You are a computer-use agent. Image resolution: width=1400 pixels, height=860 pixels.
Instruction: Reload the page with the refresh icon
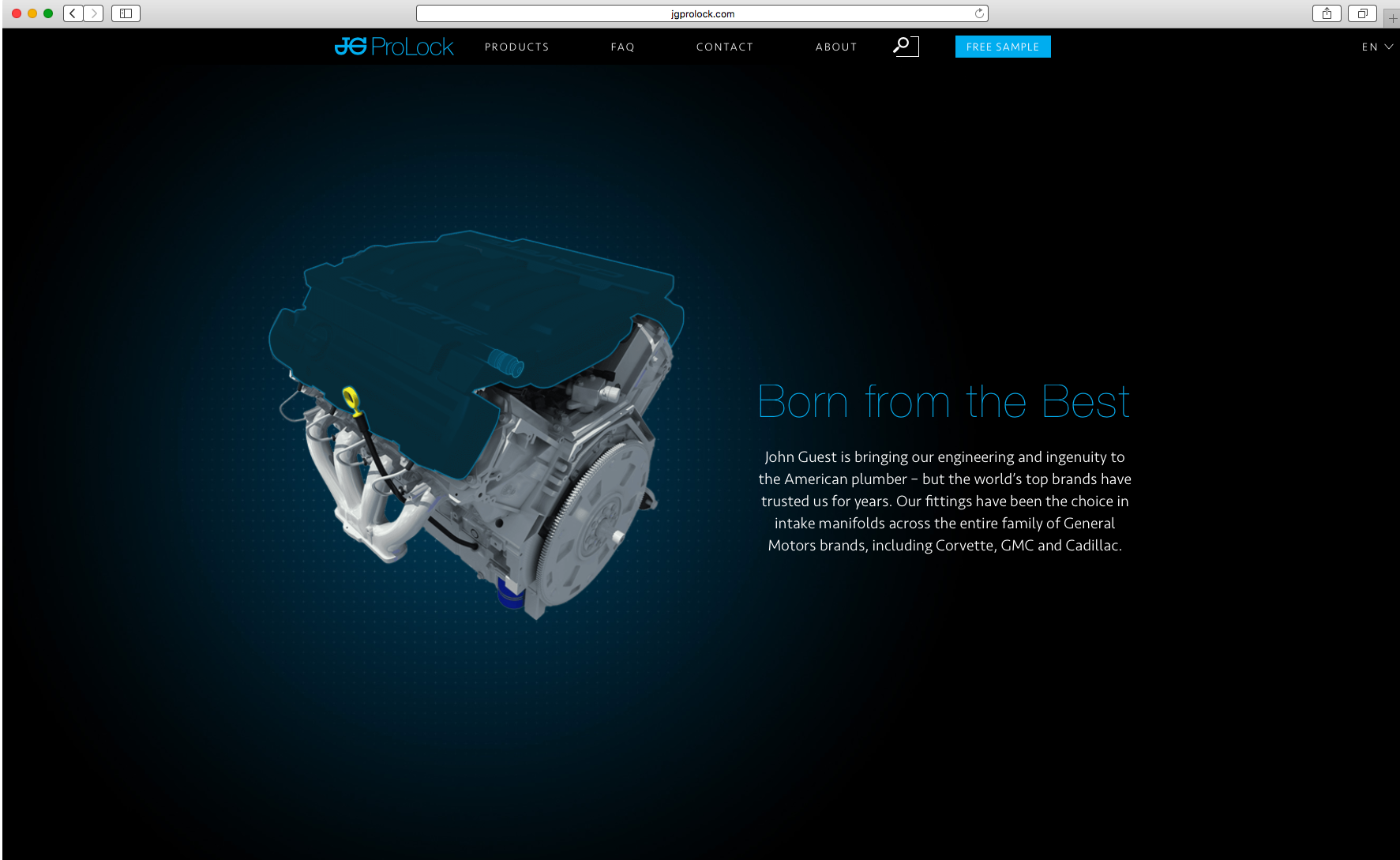coord(979,13)
